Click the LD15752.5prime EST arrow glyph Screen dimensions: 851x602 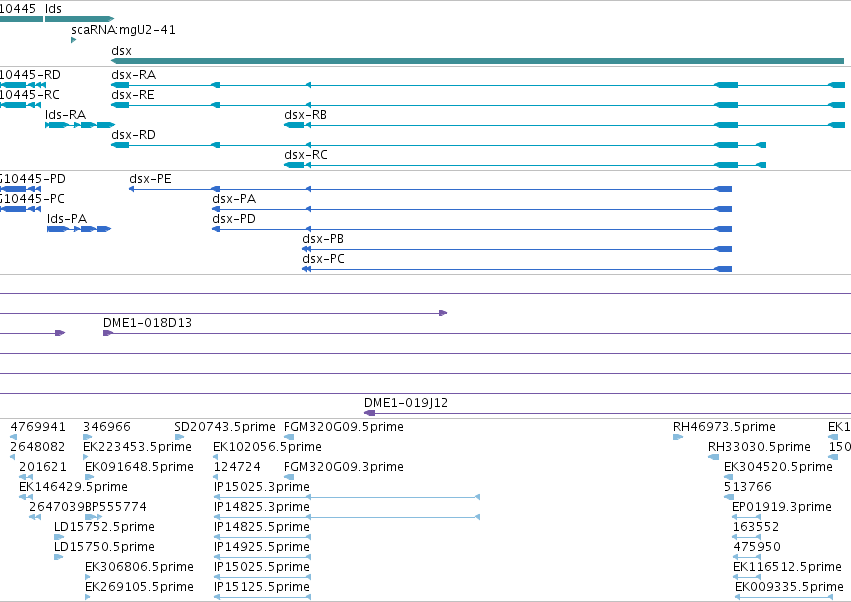click(x=59, y=537)
